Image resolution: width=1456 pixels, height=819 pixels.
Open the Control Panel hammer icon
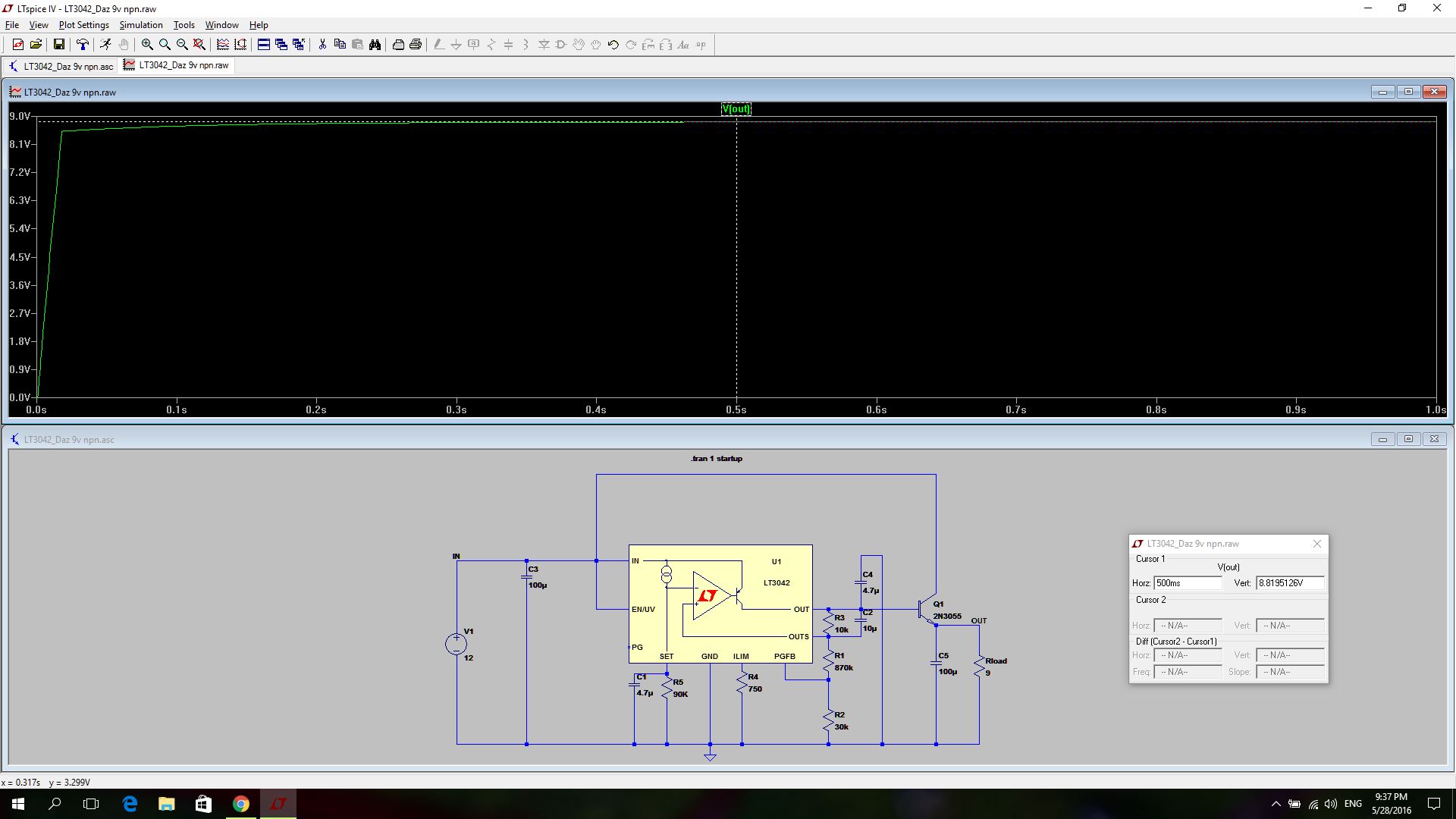tap(82, 45)
